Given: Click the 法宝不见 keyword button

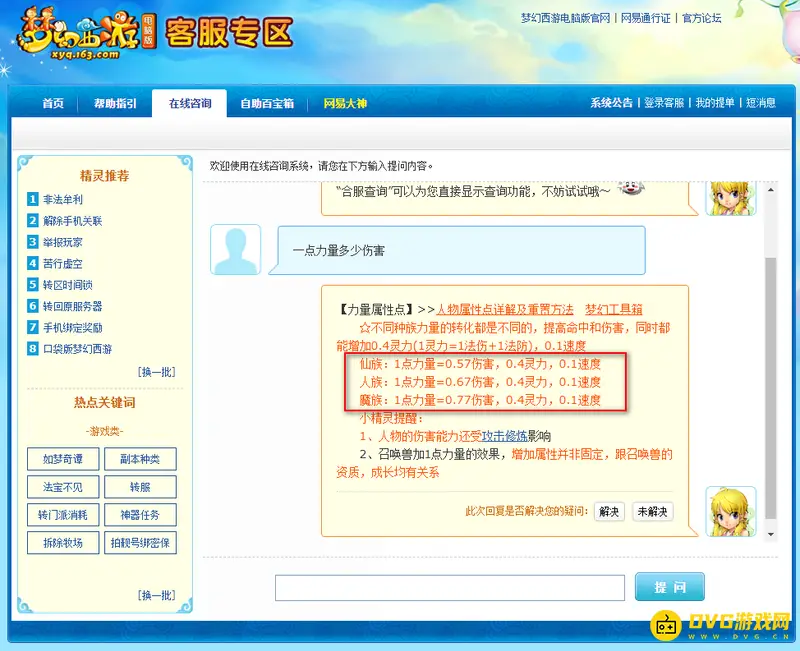Looking at the screenshot, I should point(63,487).
